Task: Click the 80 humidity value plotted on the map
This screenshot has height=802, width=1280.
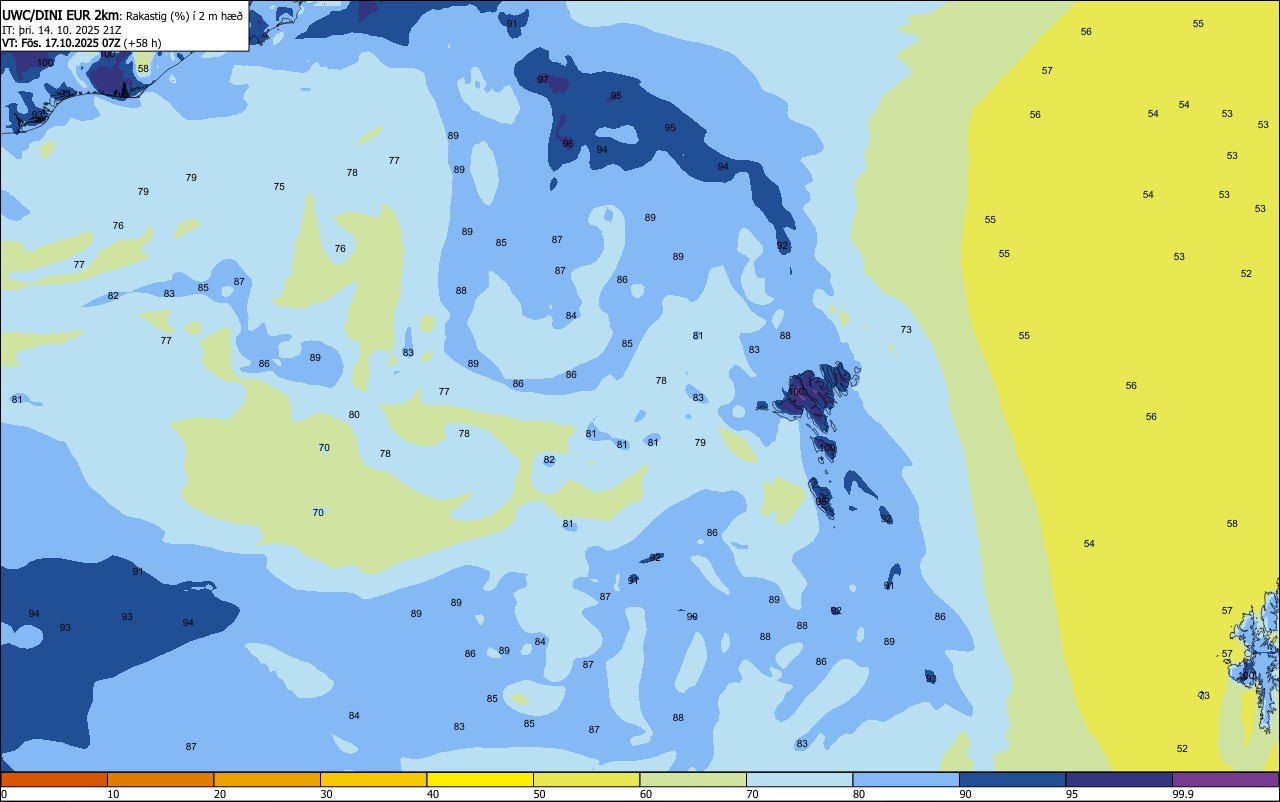Action: pyautogui.click(x=354, y=414)
